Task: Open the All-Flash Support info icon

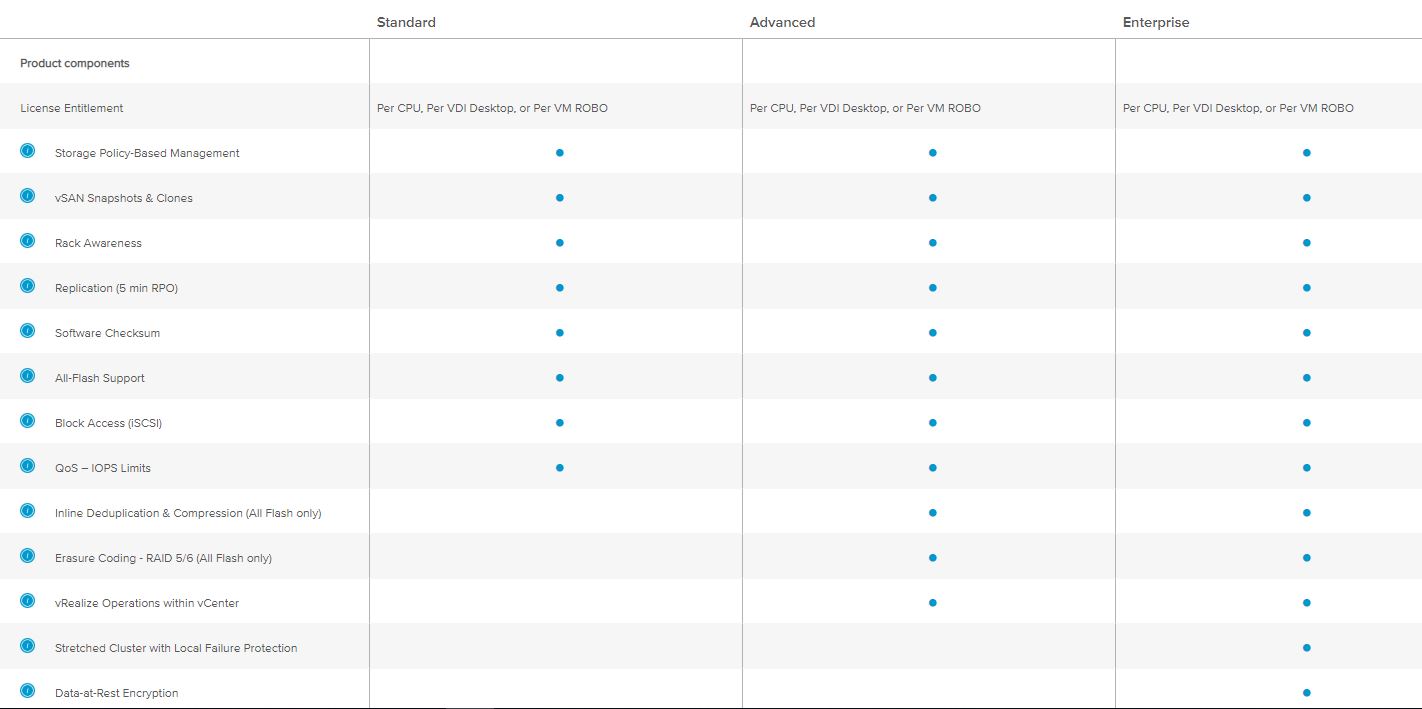Action: coord(27,375)
